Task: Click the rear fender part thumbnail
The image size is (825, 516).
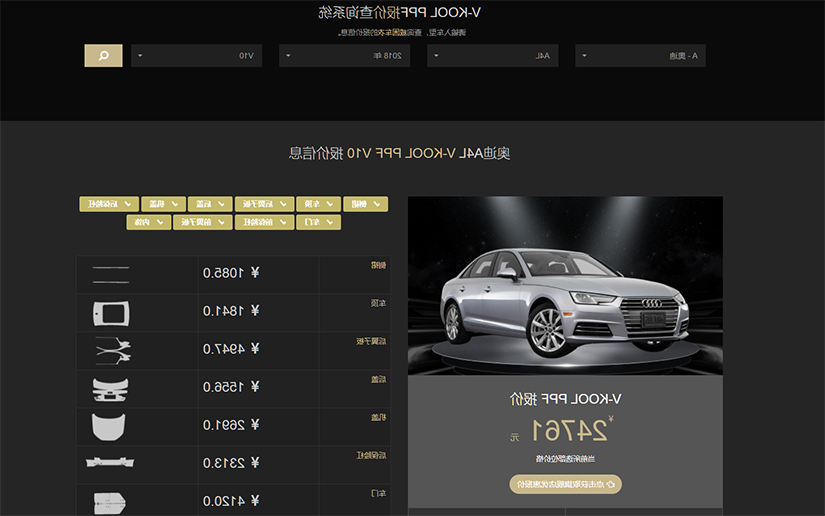Action: 113,351
